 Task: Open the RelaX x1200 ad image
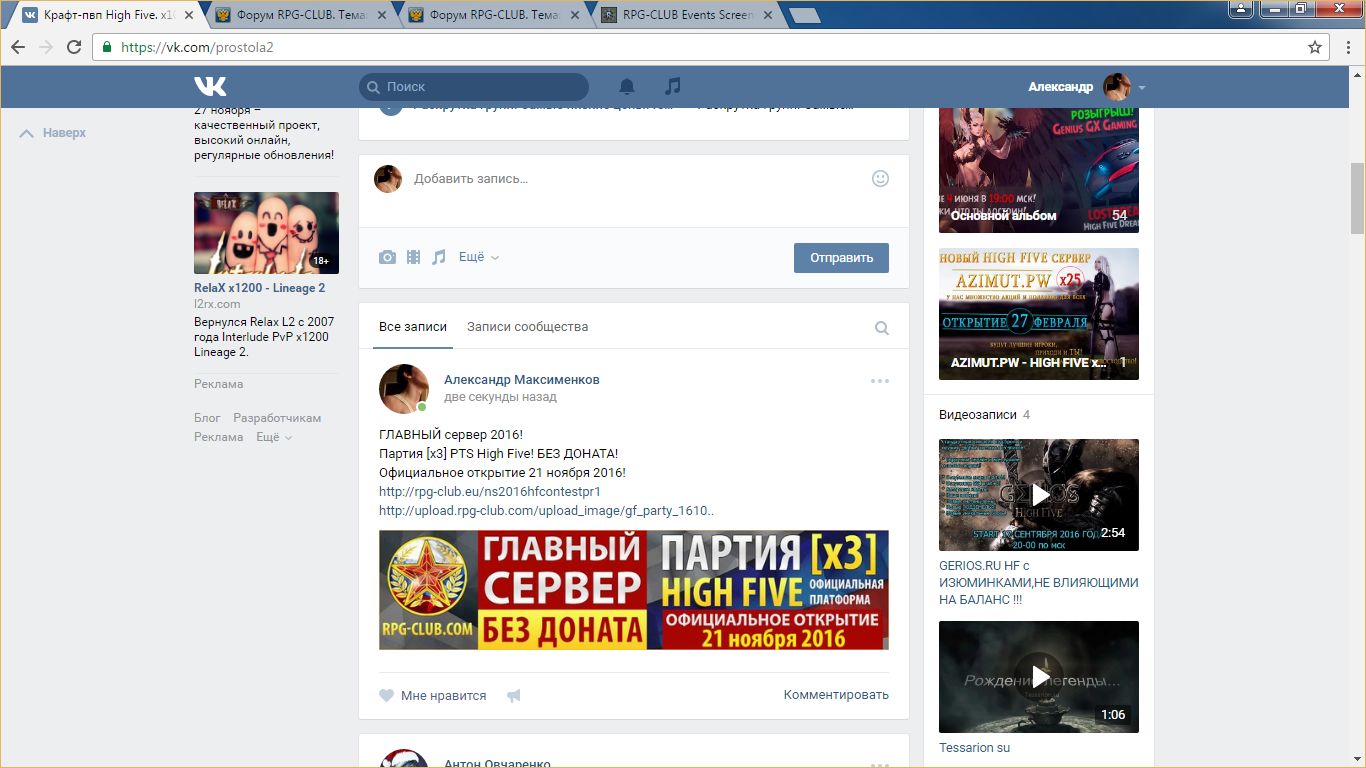pyautogui.click(x=266, y=233)
